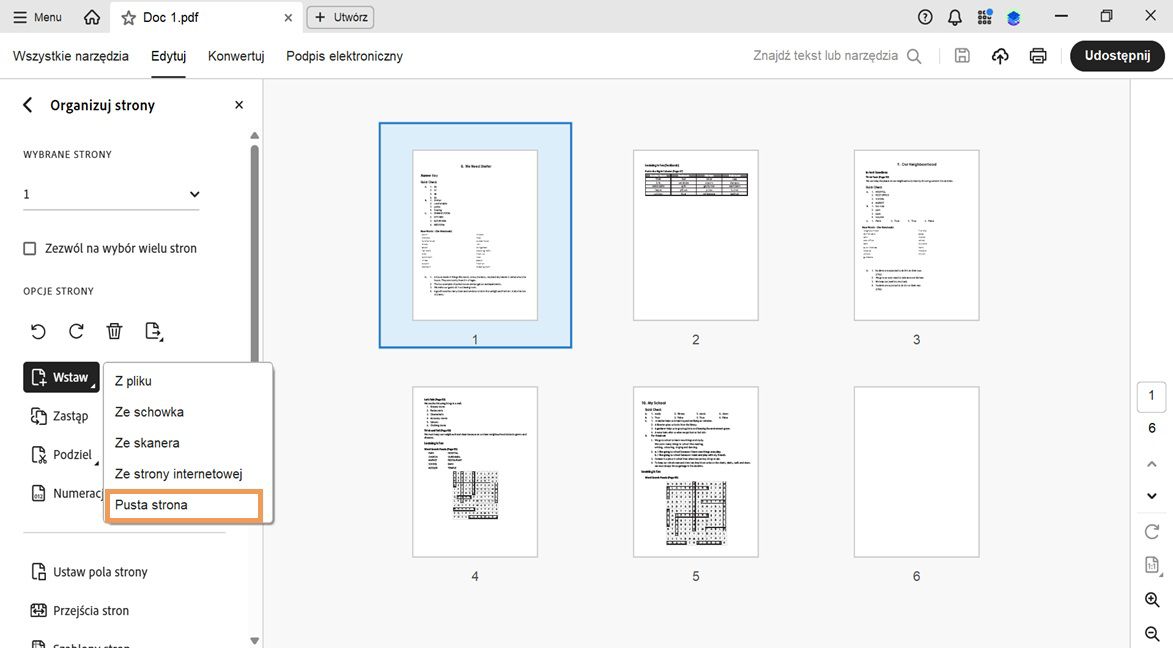
Task: Click the print icon
Action: pos(1038,55)
